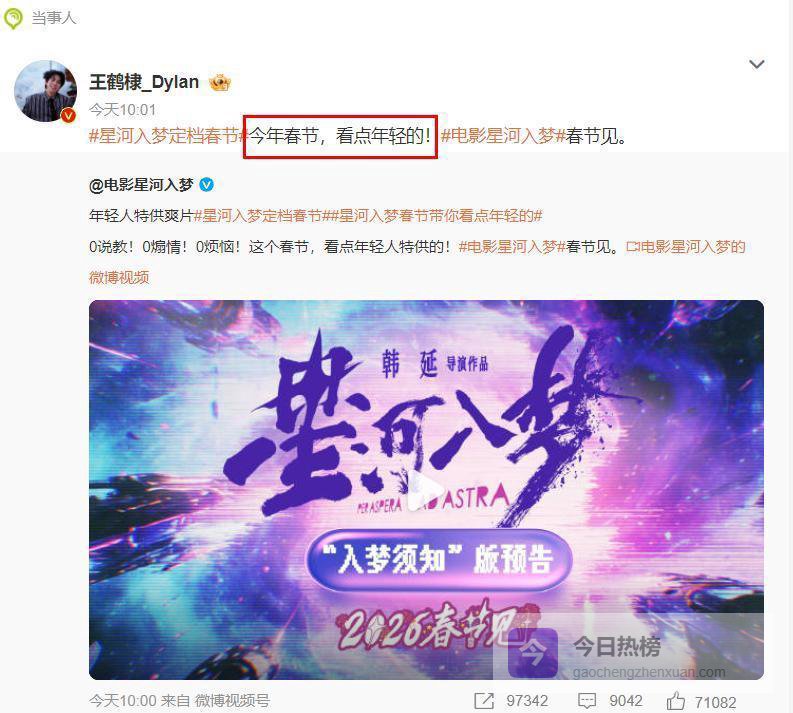Open the first #星河入梦定档春节# hashtag
This screenshot has height=713, width=793.
[x=167, y=136]
